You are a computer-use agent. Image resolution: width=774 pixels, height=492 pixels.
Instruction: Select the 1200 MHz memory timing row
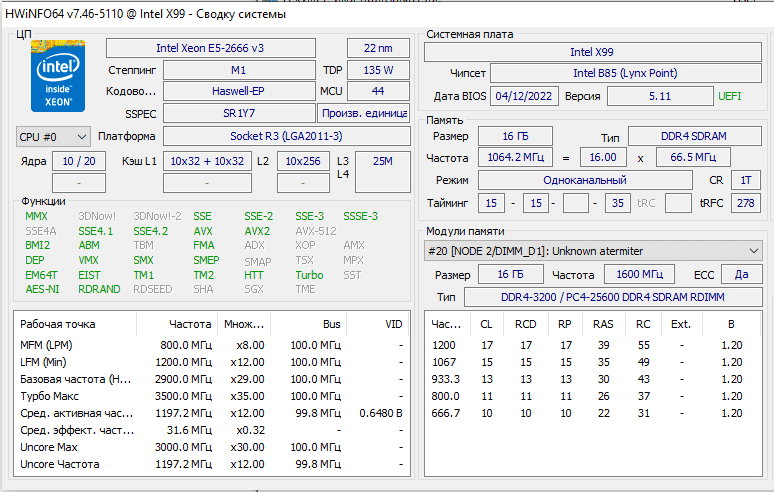click(x=590, y=345)
